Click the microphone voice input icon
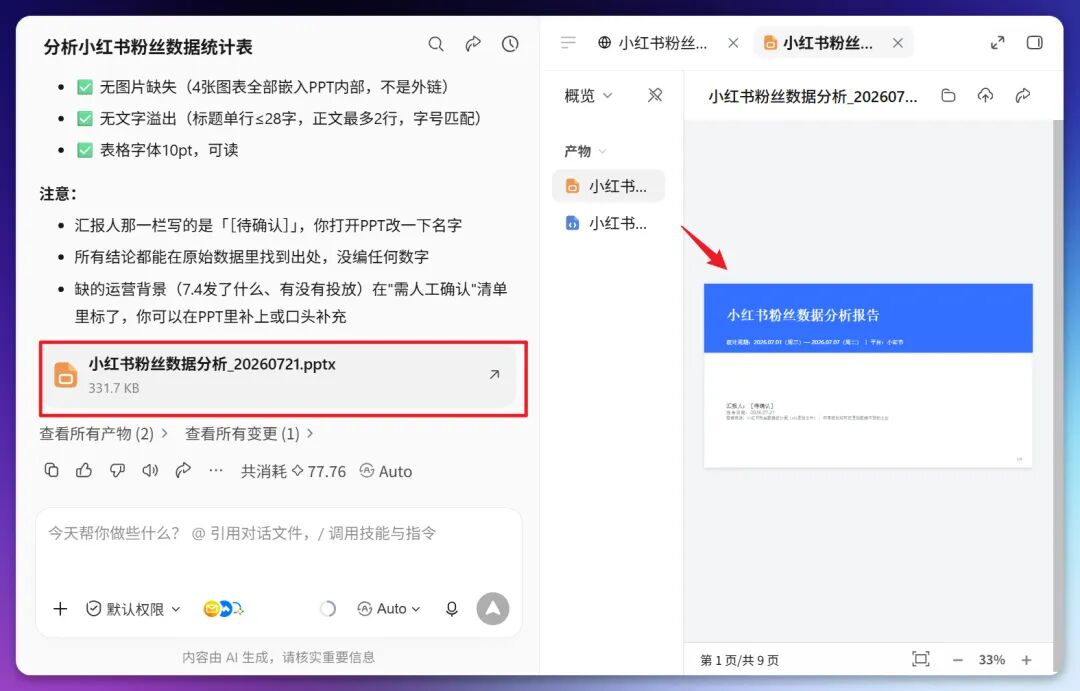This screenshot has width=1080, height=691. (x=452, y=609)
